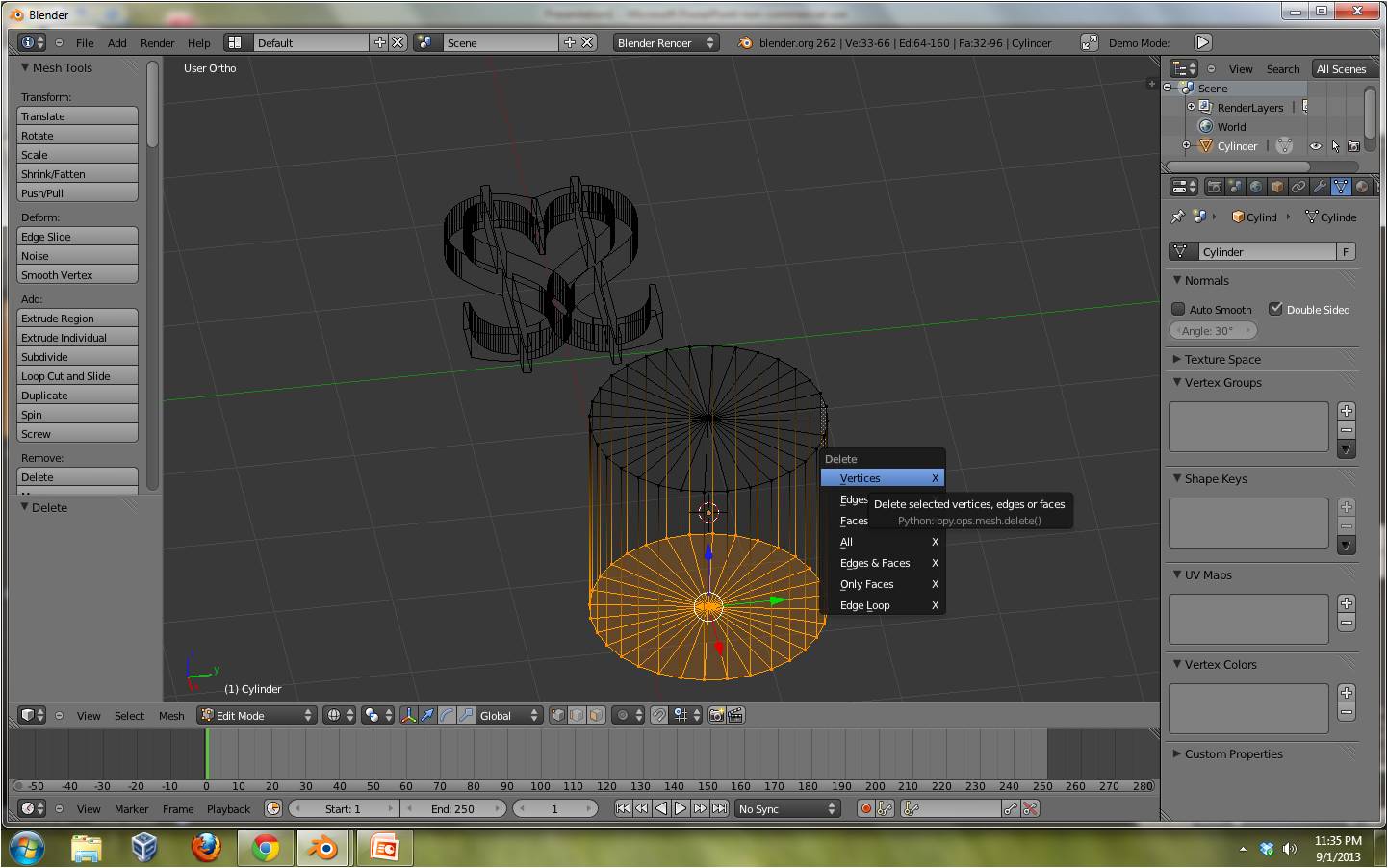The height and width of the screenshot is (868, 1388).
Task: Click the Loop Cut and Slide button
Action: [77, 376]
